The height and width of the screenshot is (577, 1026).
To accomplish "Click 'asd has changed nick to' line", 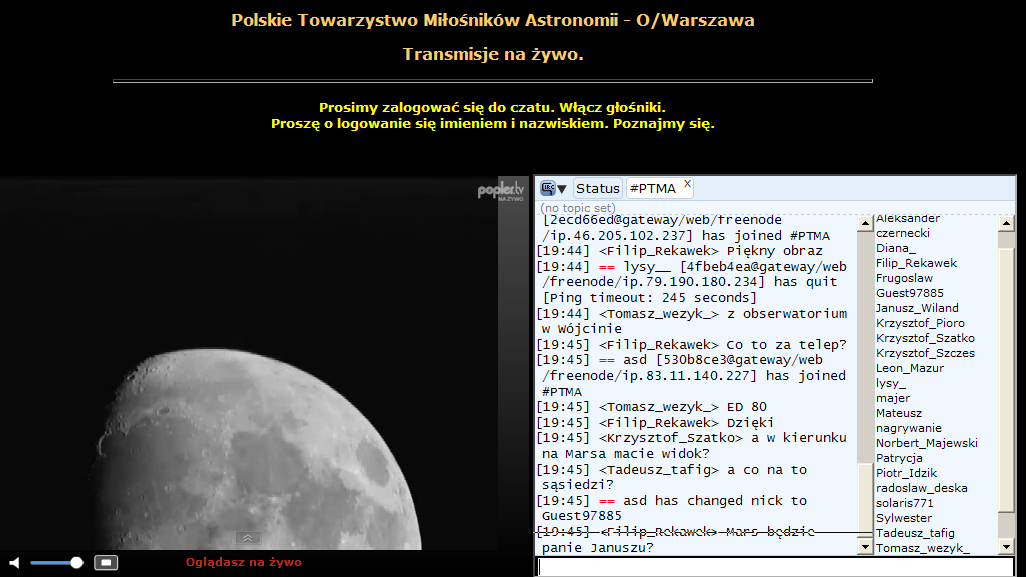I will 715,501.
